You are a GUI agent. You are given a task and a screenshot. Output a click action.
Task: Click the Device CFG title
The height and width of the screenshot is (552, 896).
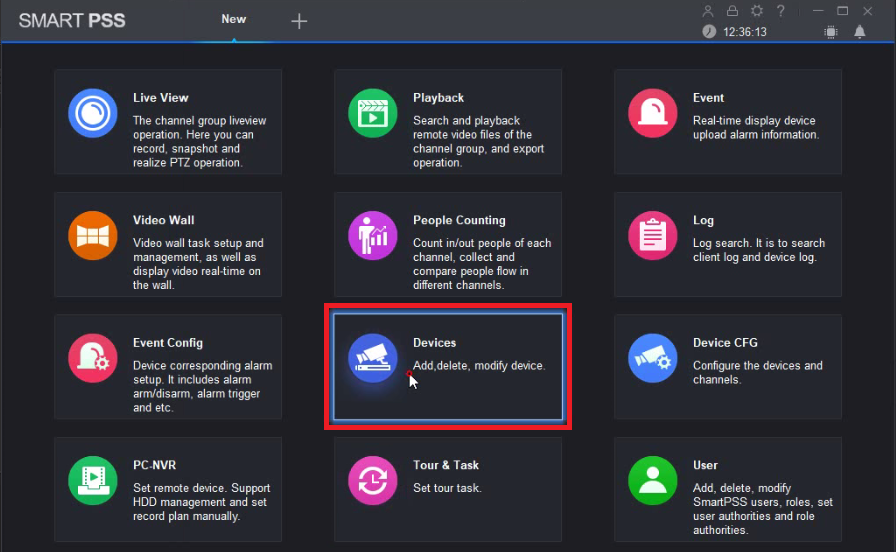[x=725, y=343]
